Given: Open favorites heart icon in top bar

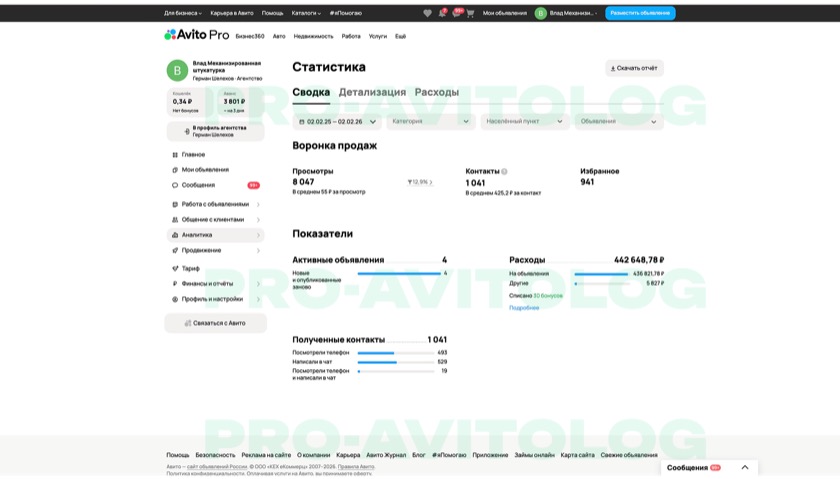Looking at the screenshot, I should click(x=427, y=13).
